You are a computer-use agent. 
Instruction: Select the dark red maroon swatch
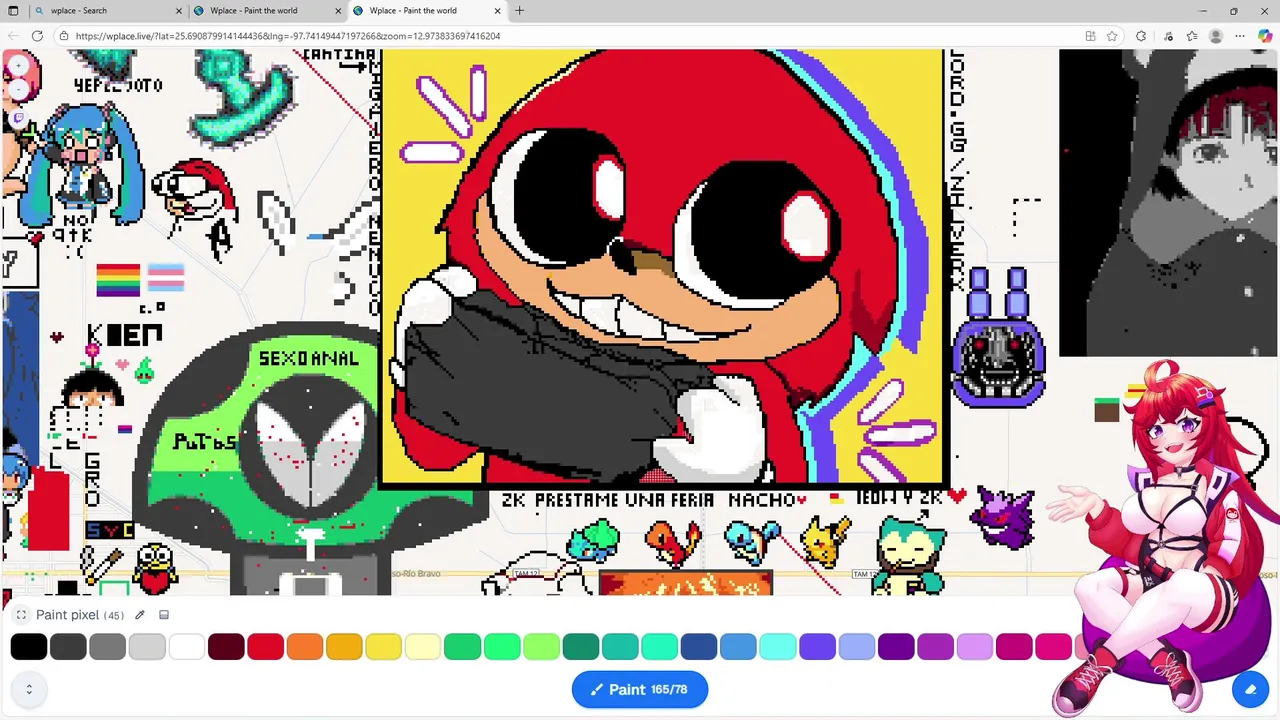[226, 646]
